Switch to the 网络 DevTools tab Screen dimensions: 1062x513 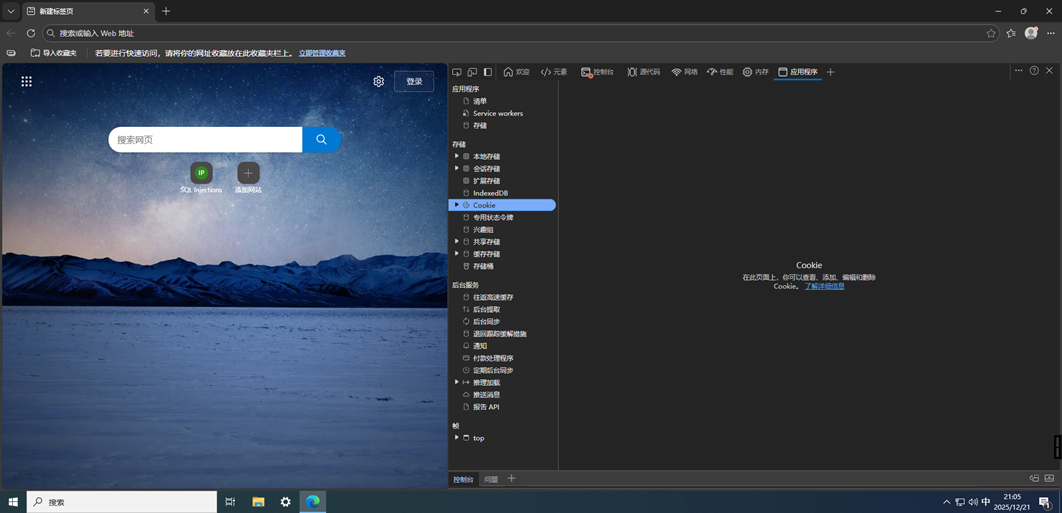(685, 72)
